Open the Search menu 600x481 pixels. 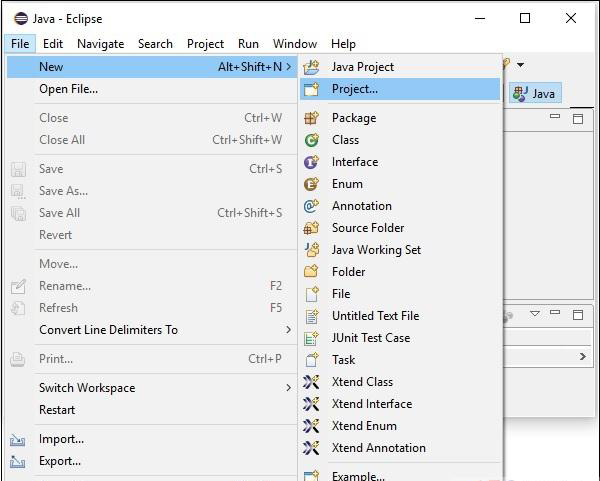[x=155, y=44]
